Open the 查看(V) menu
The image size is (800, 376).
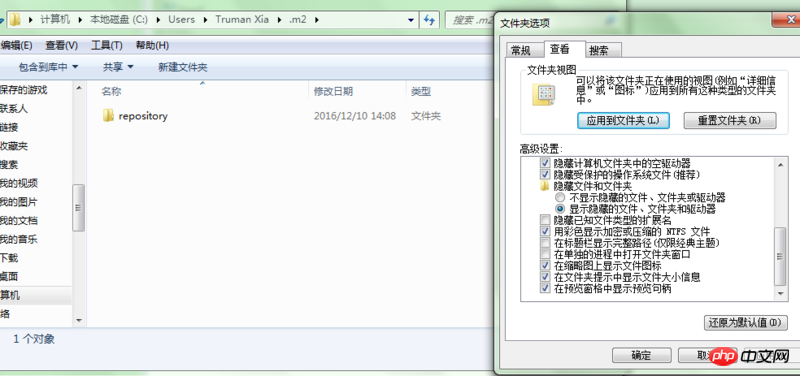(62, 45)
